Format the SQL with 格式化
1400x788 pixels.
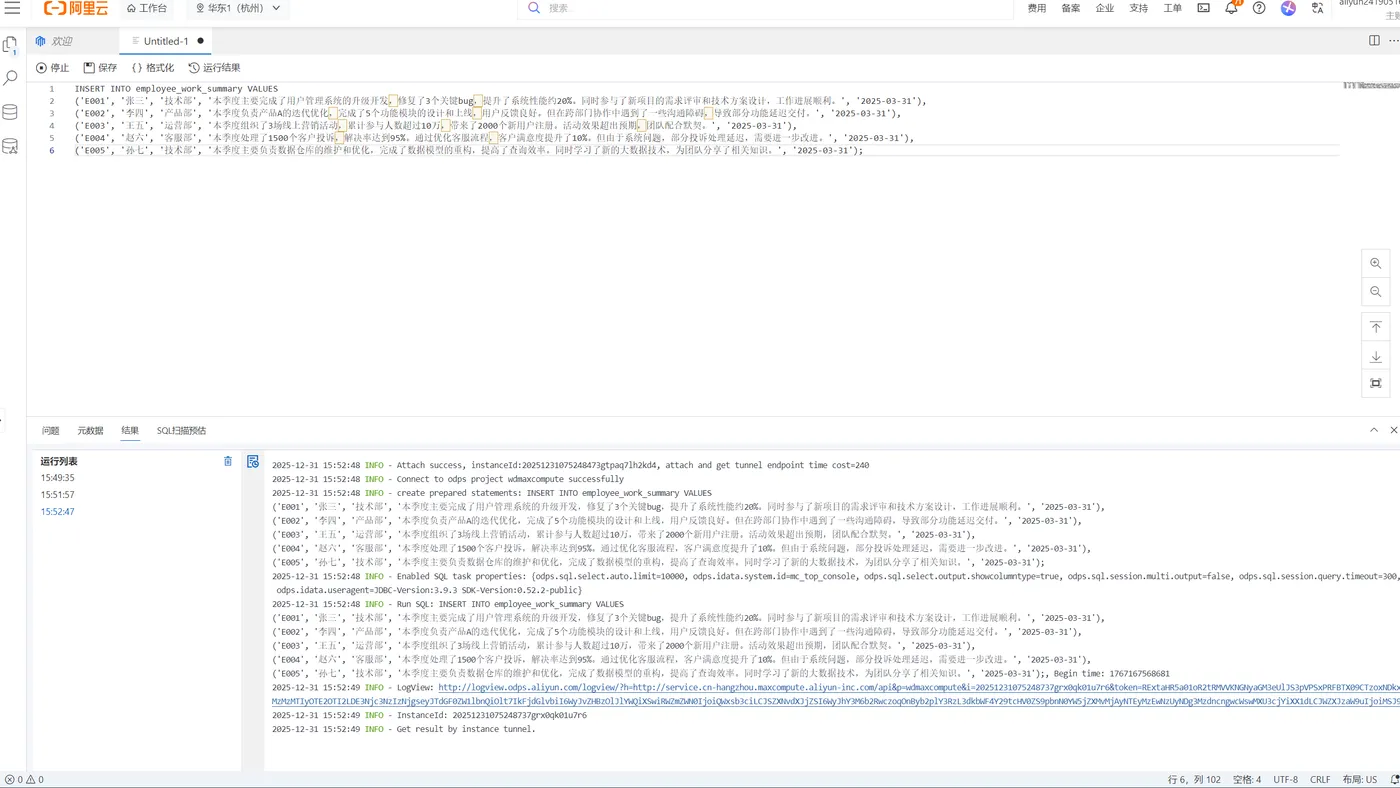[x=153, y=68]
